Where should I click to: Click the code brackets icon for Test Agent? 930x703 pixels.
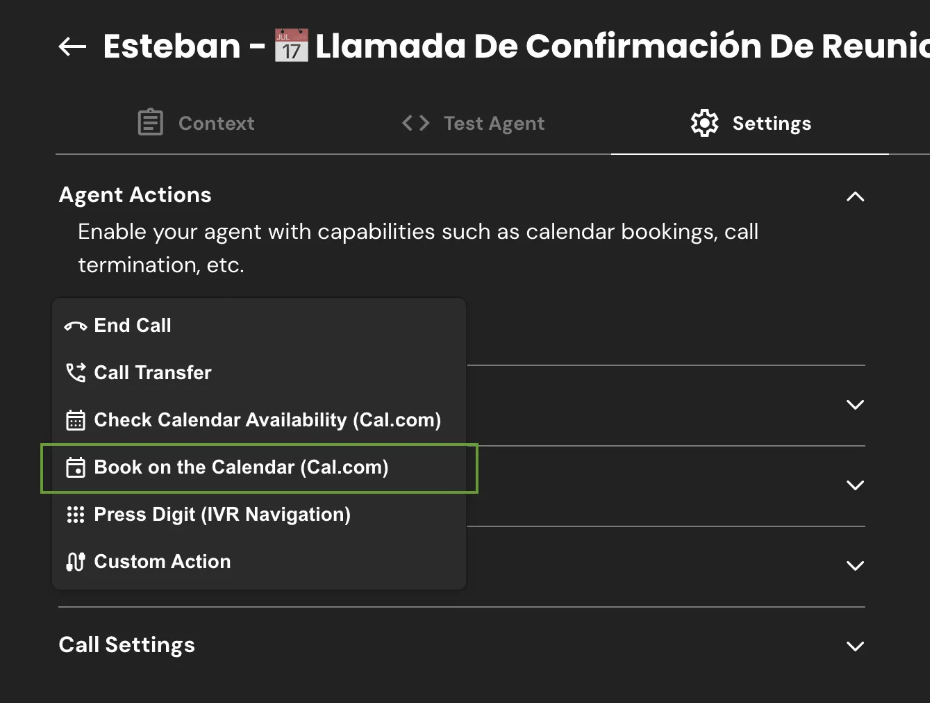(416, 123)
